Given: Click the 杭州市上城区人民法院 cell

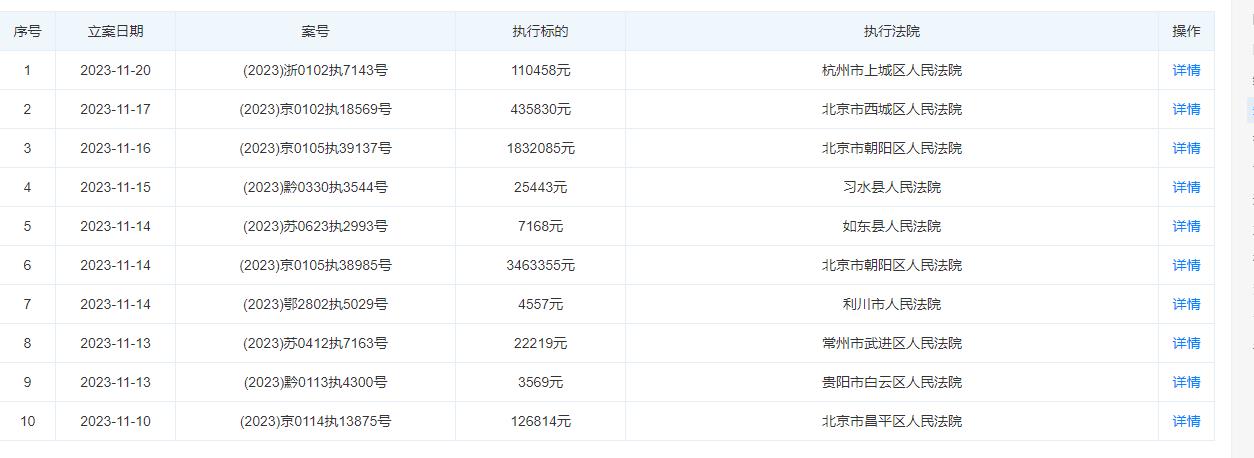Looking at the screenshot, I should point(891,70).
